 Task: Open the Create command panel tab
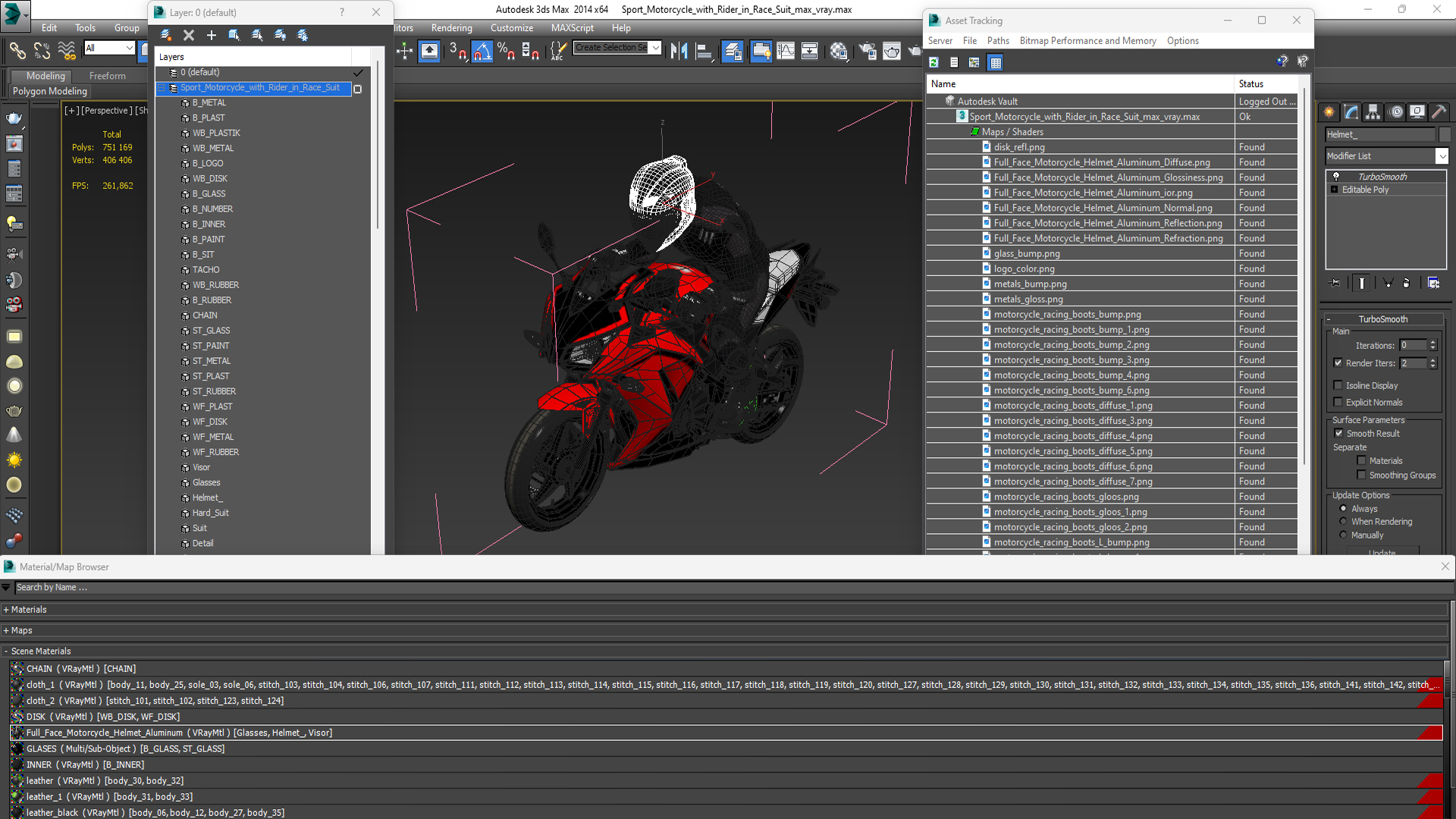click(1329, 112)
